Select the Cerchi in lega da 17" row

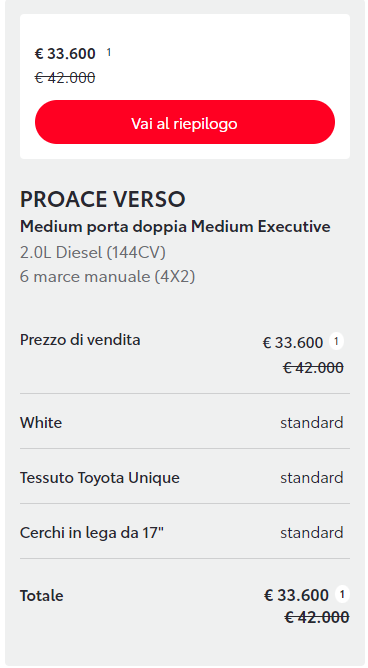(x=185, y=532)
